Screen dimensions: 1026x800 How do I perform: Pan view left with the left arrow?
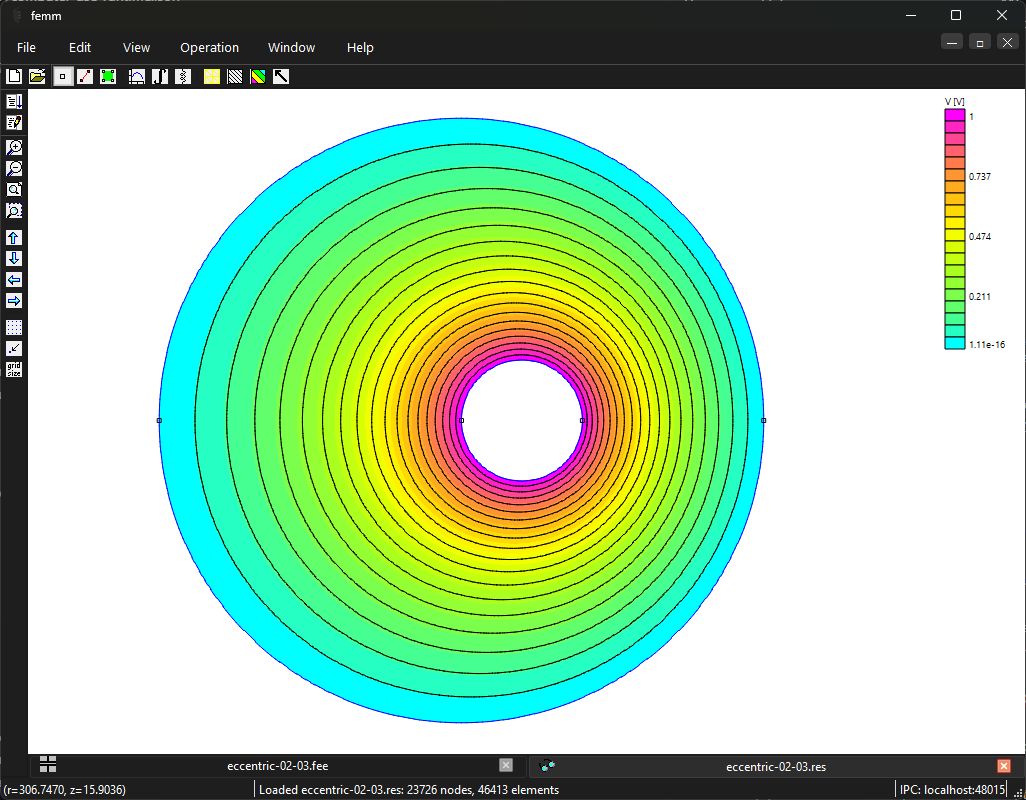14,279
